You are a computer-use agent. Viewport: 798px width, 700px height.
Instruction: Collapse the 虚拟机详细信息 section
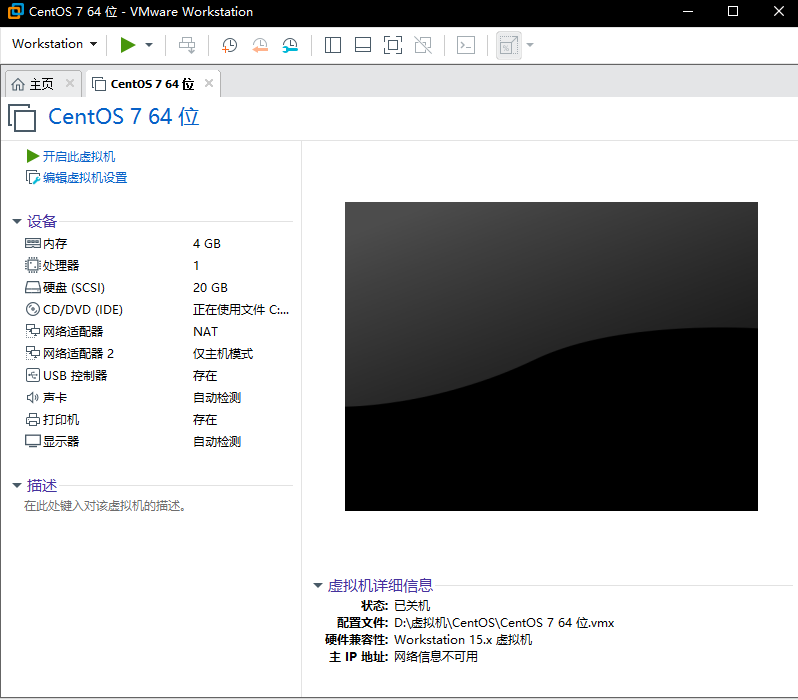pyautogui.click(x=318, y=585)
